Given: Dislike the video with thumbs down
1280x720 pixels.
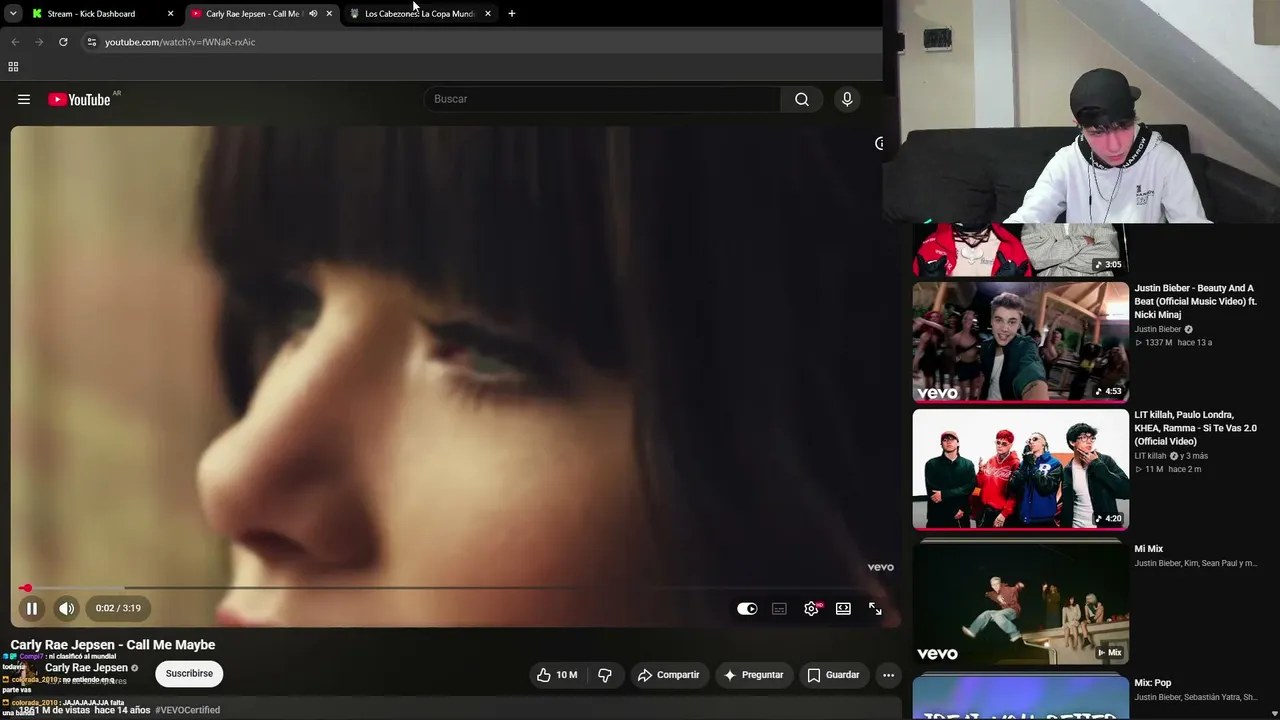Looking at the screenshot, I should coord(605,675).
